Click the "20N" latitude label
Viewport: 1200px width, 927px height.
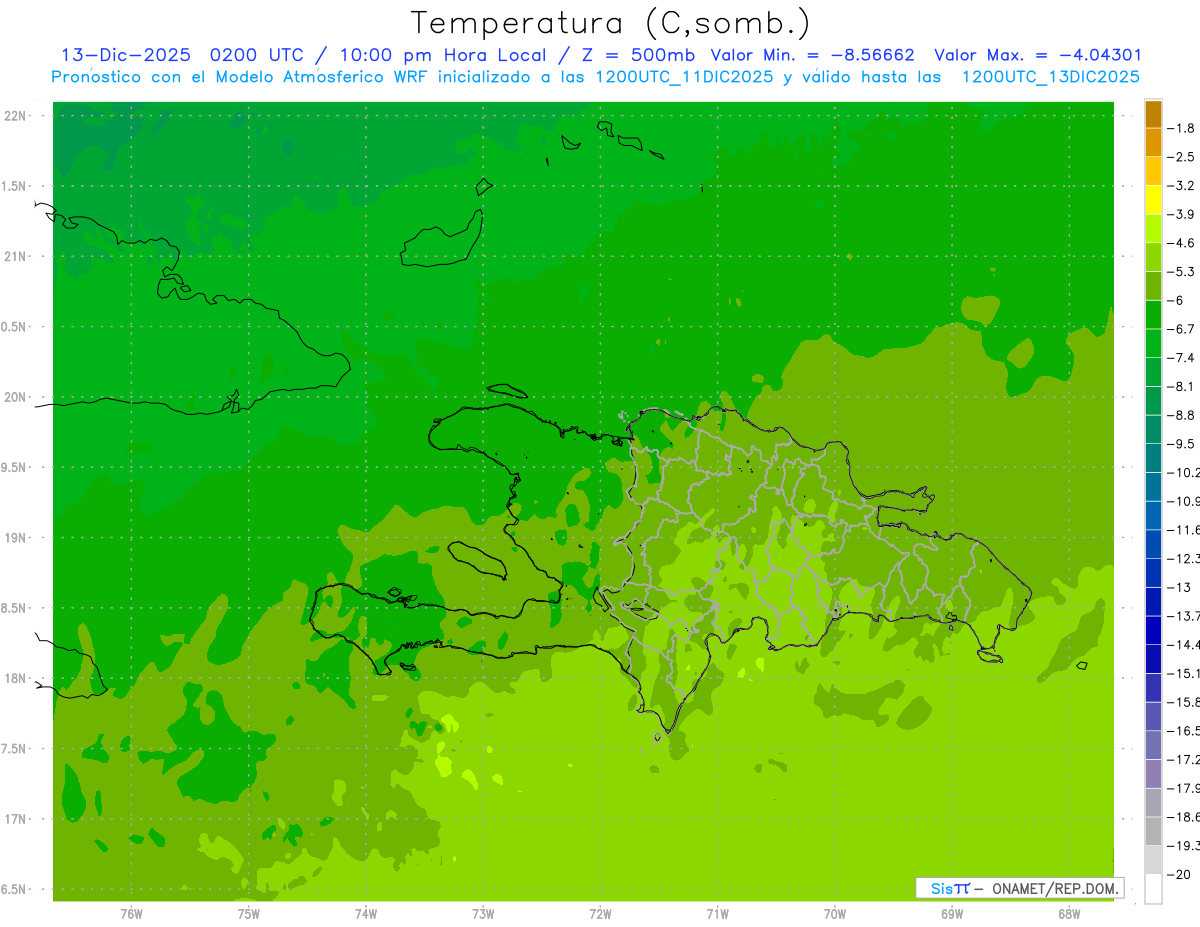click(x=16, y=397)
